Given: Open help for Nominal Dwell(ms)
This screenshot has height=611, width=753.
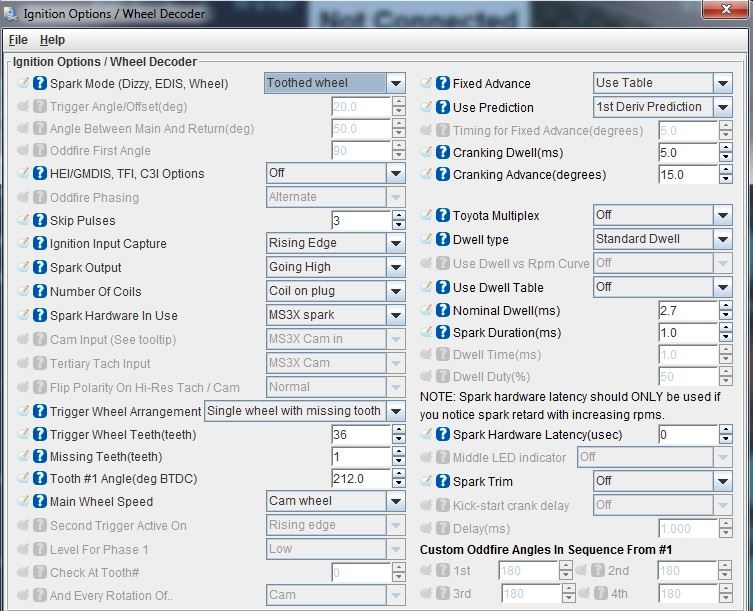Looking at the screenshot, I should click(443, 310).
